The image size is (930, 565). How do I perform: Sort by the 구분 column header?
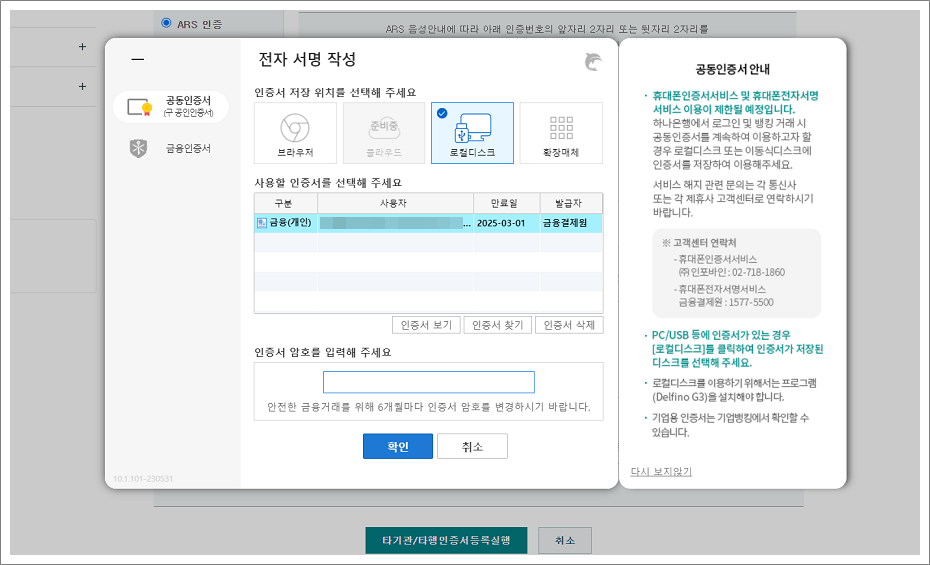point(286,203)
